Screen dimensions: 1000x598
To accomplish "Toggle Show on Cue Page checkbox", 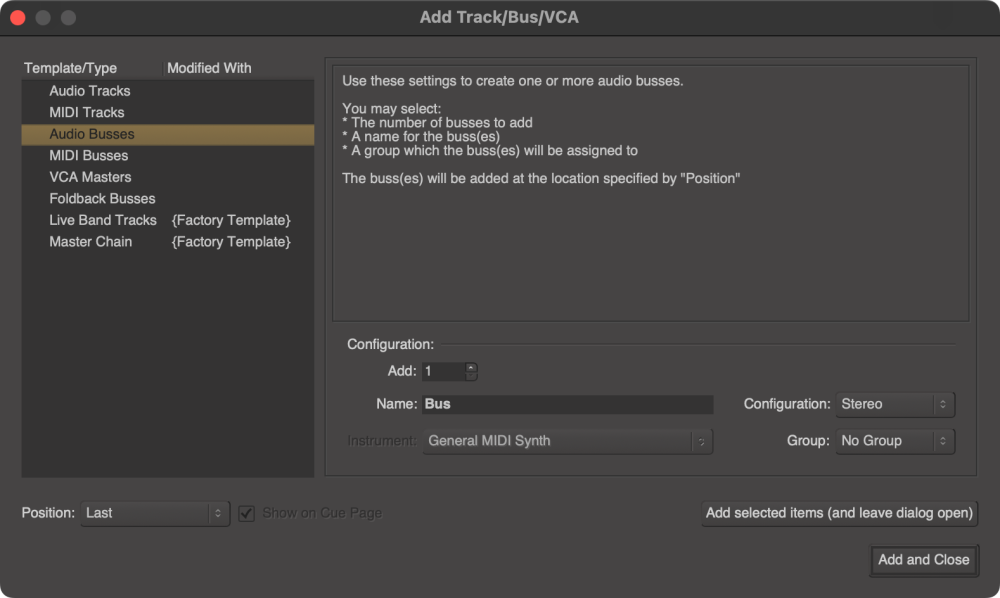I will coord(247,513).
